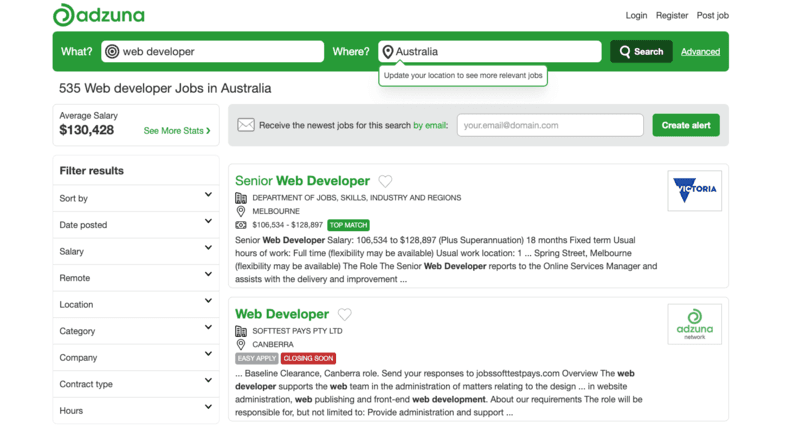This screenshot has height=430, width=800.
Task: Click the location pin icon beside Canberra
Action: (x=241, y=344)
